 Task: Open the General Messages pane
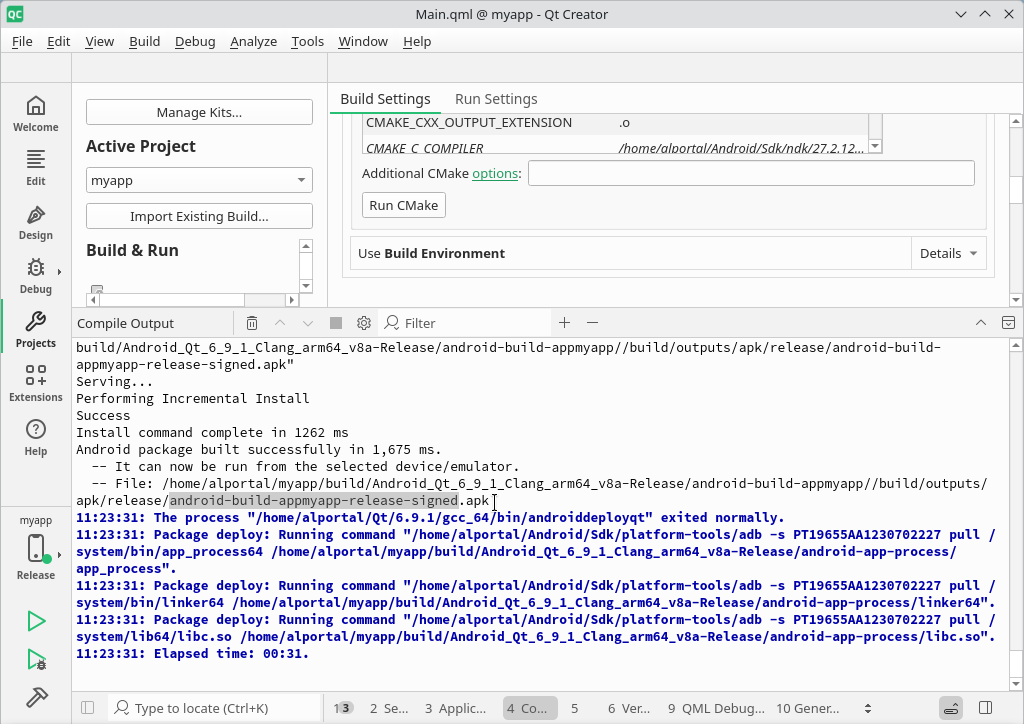(x=807, y=708)
